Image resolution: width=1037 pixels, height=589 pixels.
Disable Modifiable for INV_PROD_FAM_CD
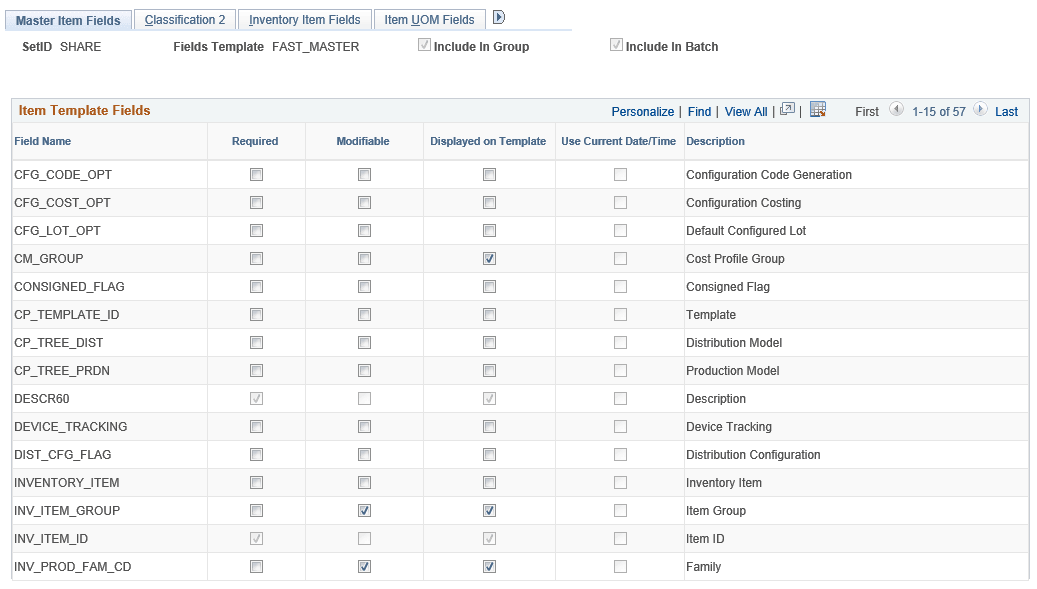pyautogui.click(x=364, y=566)
